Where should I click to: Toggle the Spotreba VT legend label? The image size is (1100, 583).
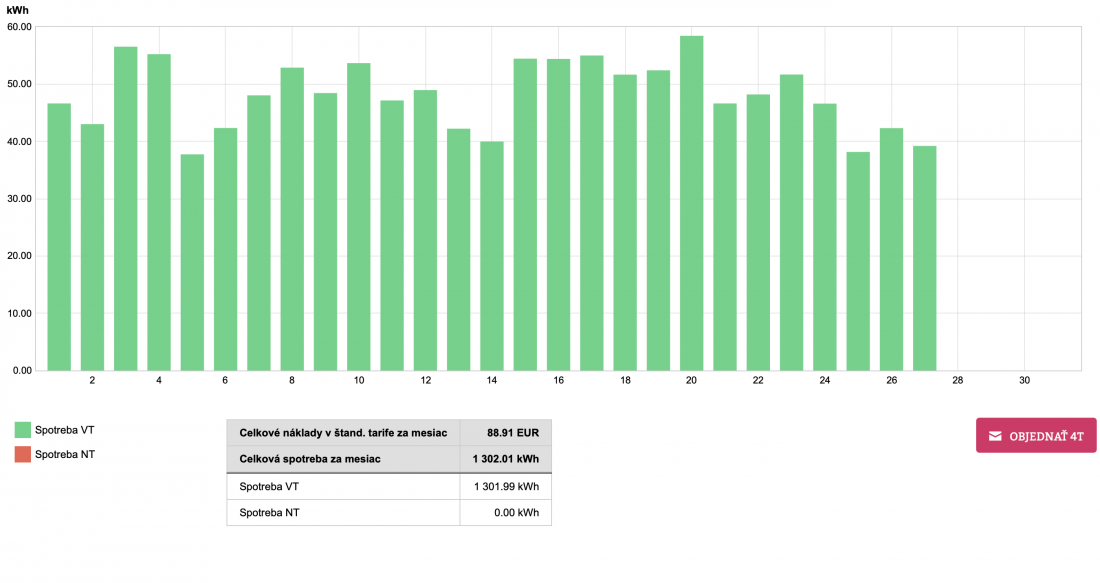(x=65, y=430)
